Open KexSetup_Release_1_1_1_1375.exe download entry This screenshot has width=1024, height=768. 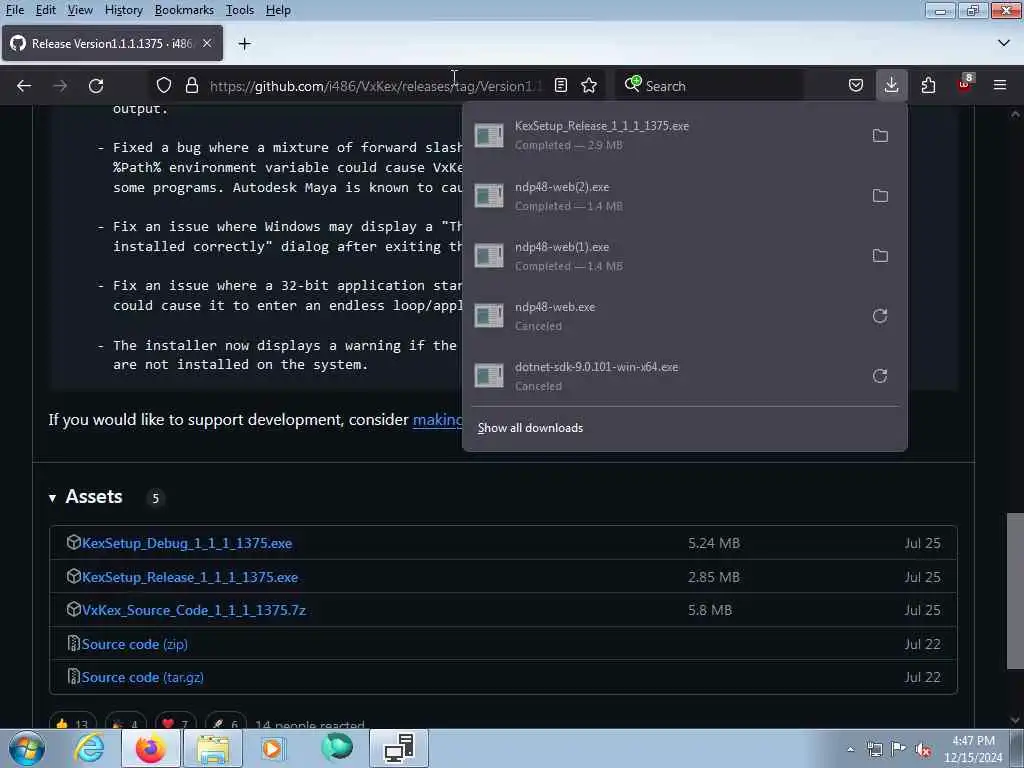coord(663,135)
